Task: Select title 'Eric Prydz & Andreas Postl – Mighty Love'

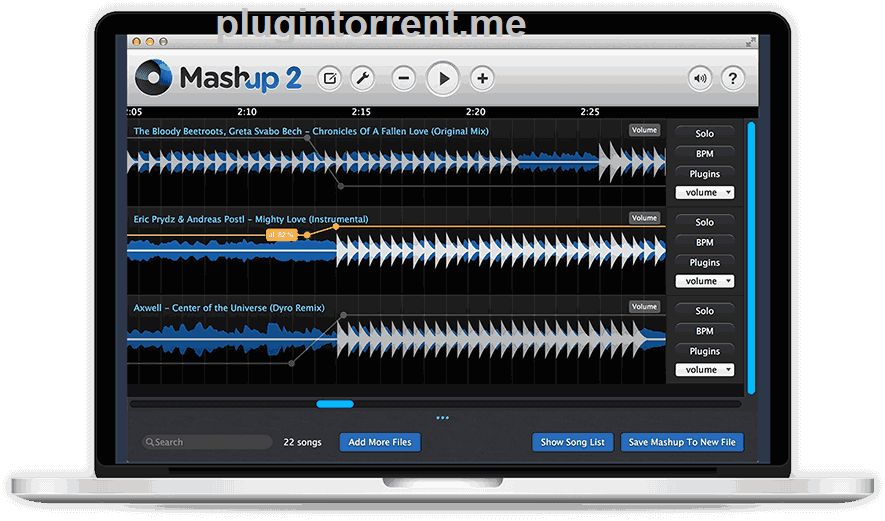Action: point(218,219)
